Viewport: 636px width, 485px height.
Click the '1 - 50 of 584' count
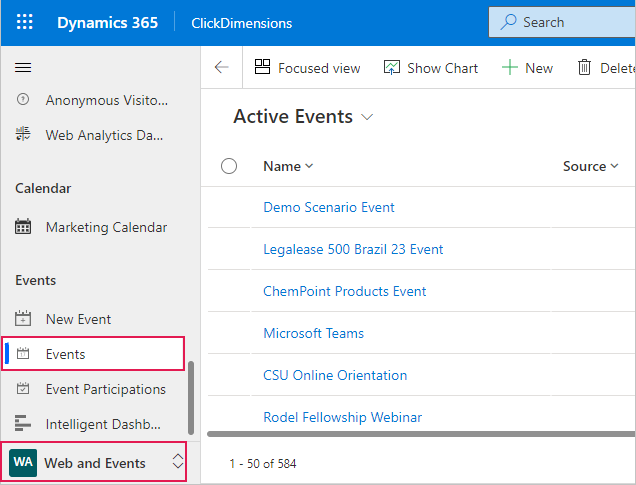click(x=263, y=464)
